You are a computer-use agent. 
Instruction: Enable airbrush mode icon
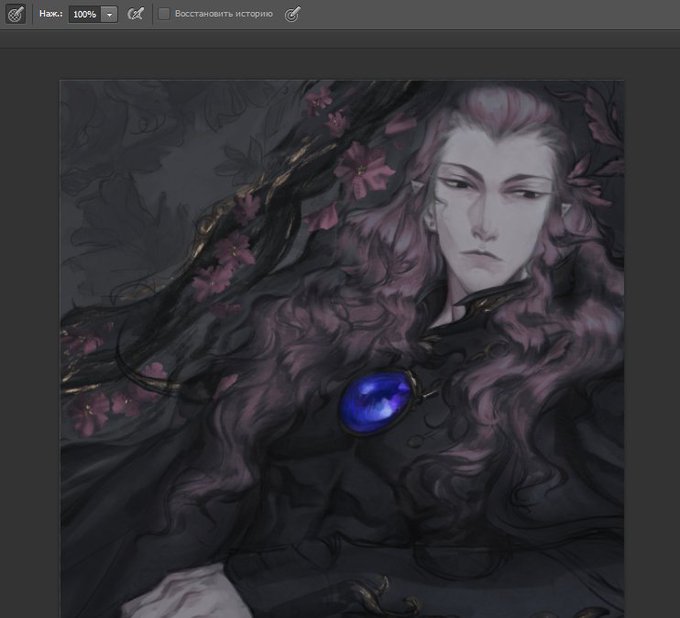point(135,14)
